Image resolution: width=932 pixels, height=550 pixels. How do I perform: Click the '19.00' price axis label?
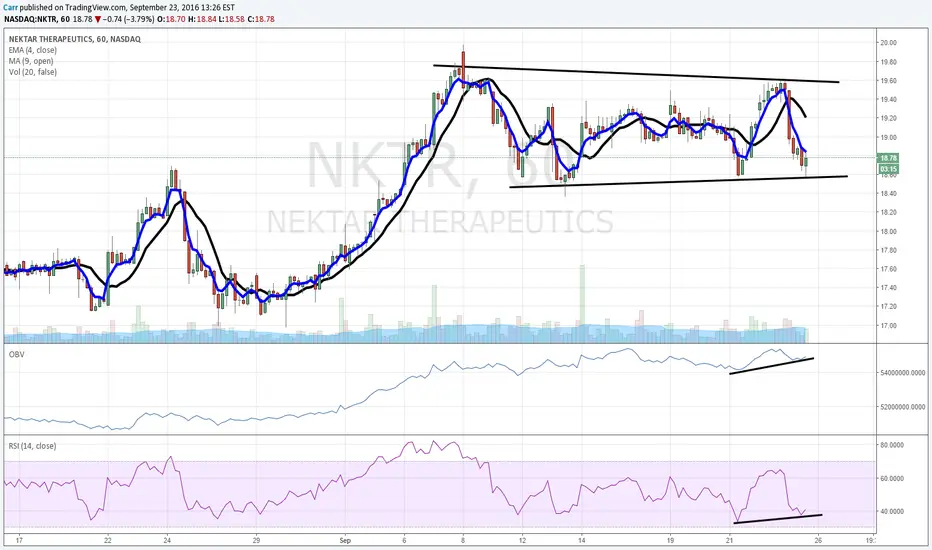(889, 137)
